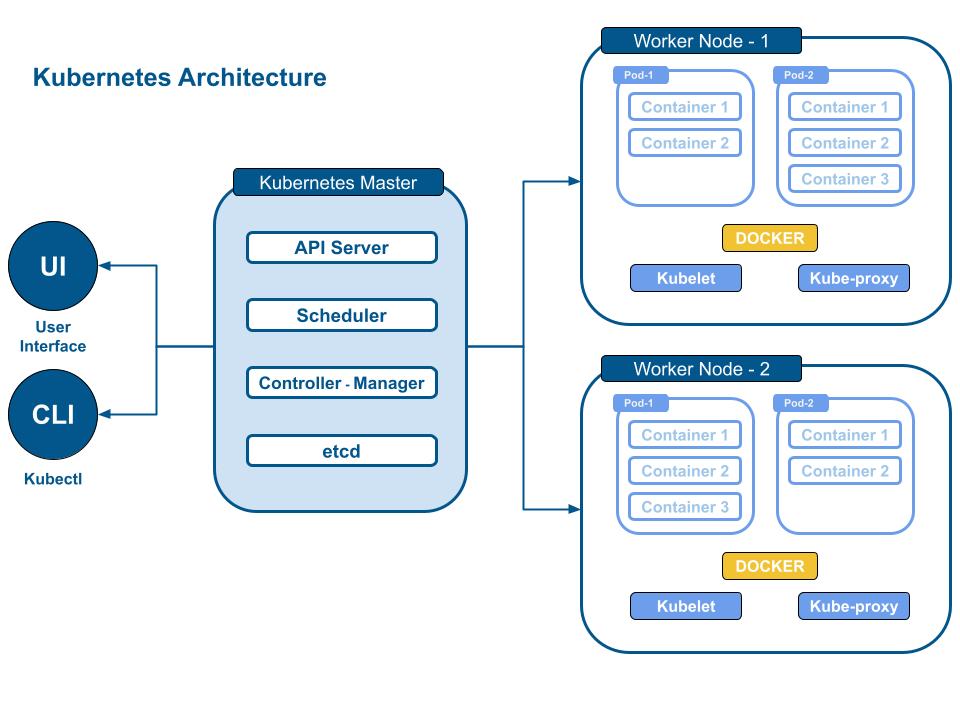Select the etcd box

tap(342, 451)
